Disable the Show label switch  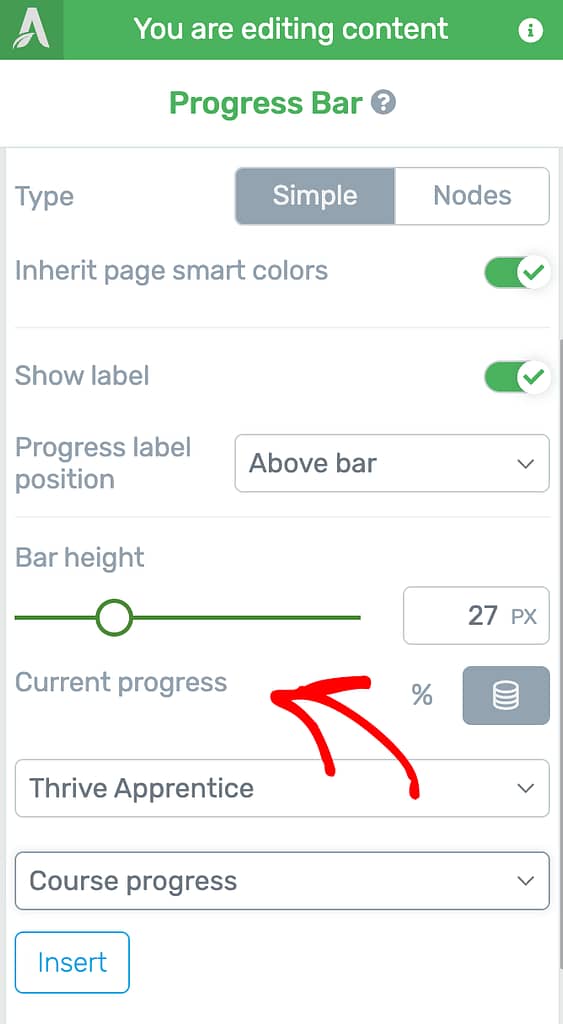click(x=517, y=377)
